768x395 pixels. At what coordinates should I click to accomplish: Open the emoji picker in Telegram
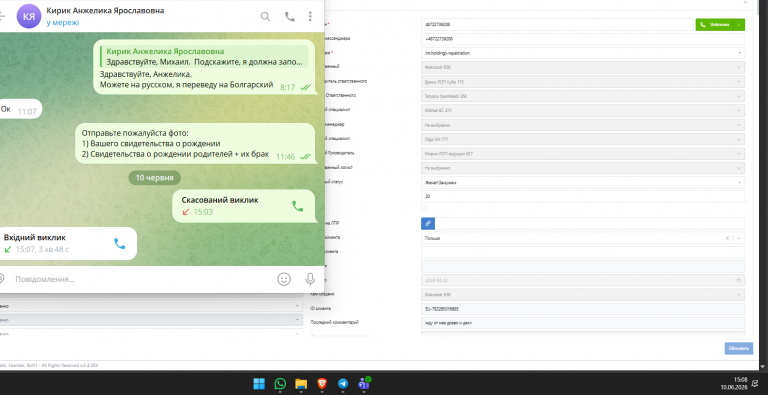pos(284,279)
